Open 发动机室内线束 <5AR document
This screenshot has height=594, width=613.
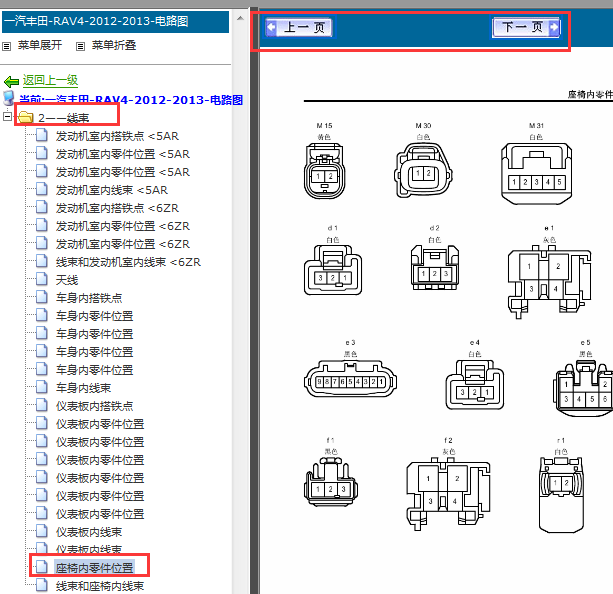coord(111,190)
